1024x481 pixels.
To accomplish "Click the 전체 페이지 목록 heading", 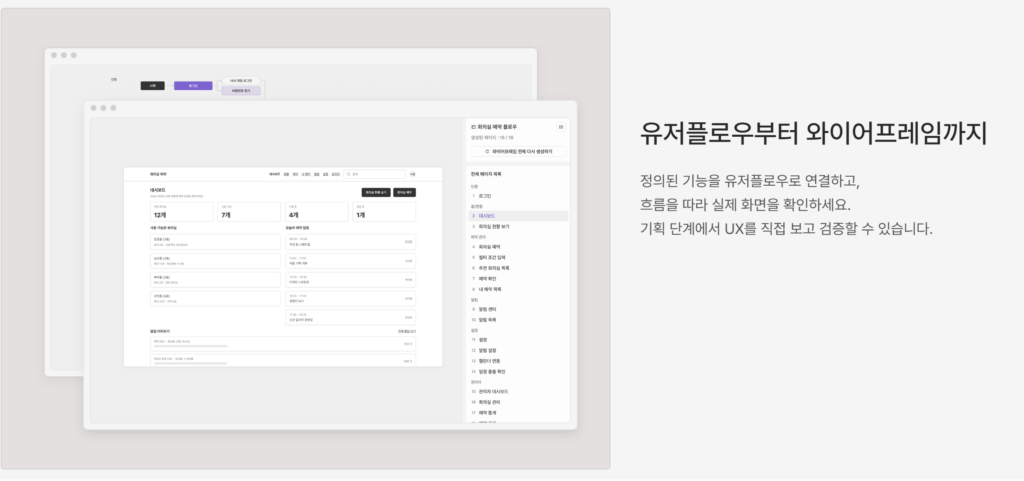I will pos(486,174).
